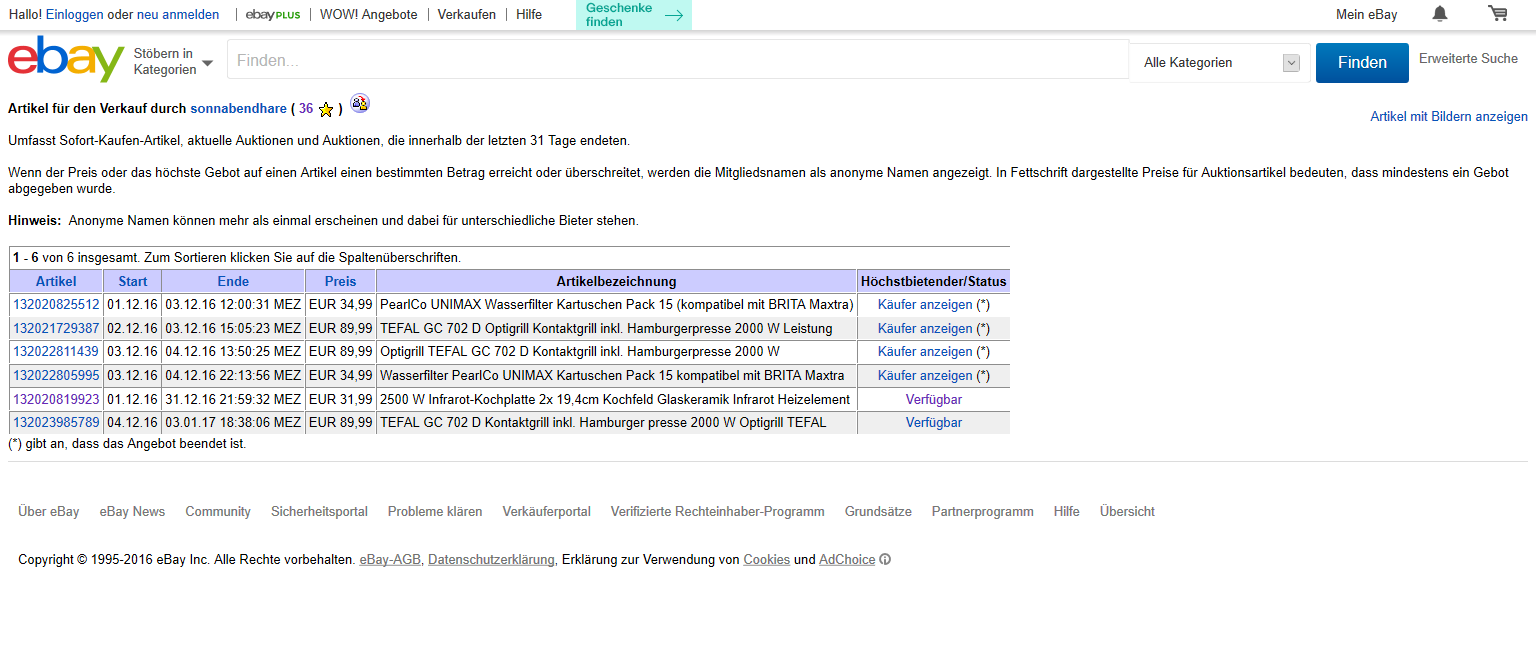
Task: Sort by the Ende column header
Action: pyautogui.click(x=233, y=281)
